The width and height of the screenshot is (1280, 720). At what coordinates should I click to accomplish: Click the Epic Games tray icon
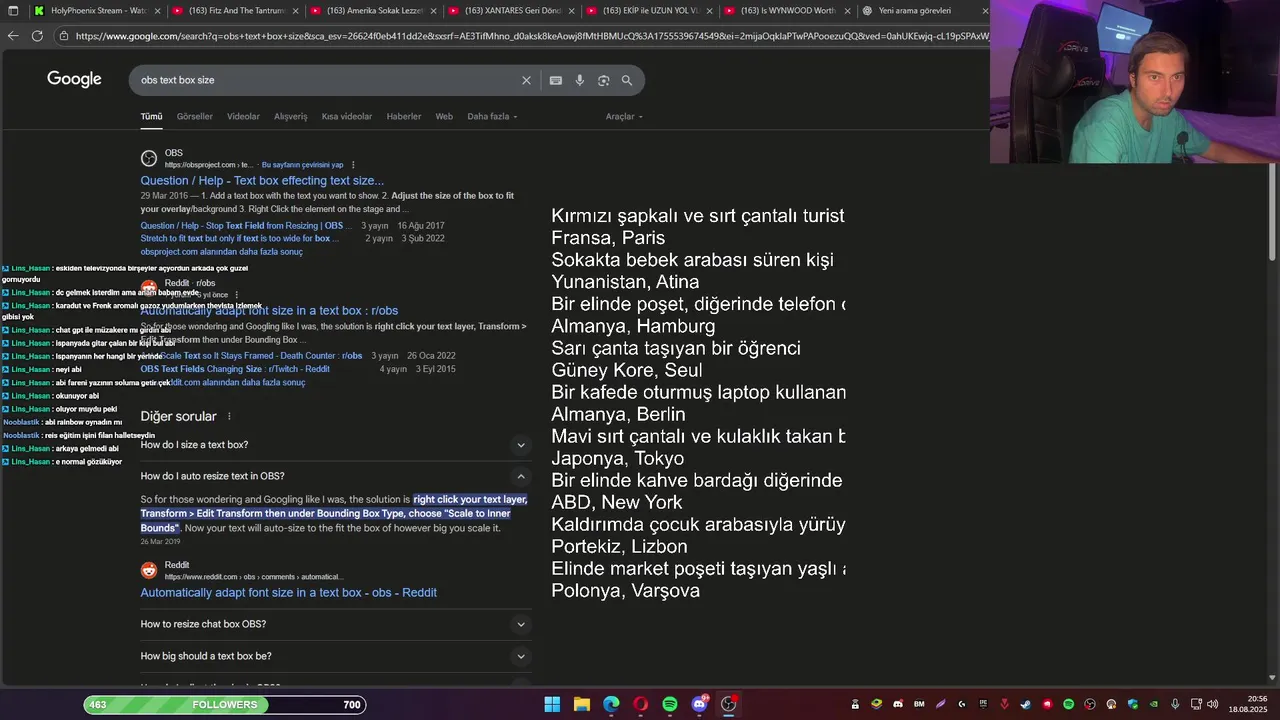tap(983, 704)
